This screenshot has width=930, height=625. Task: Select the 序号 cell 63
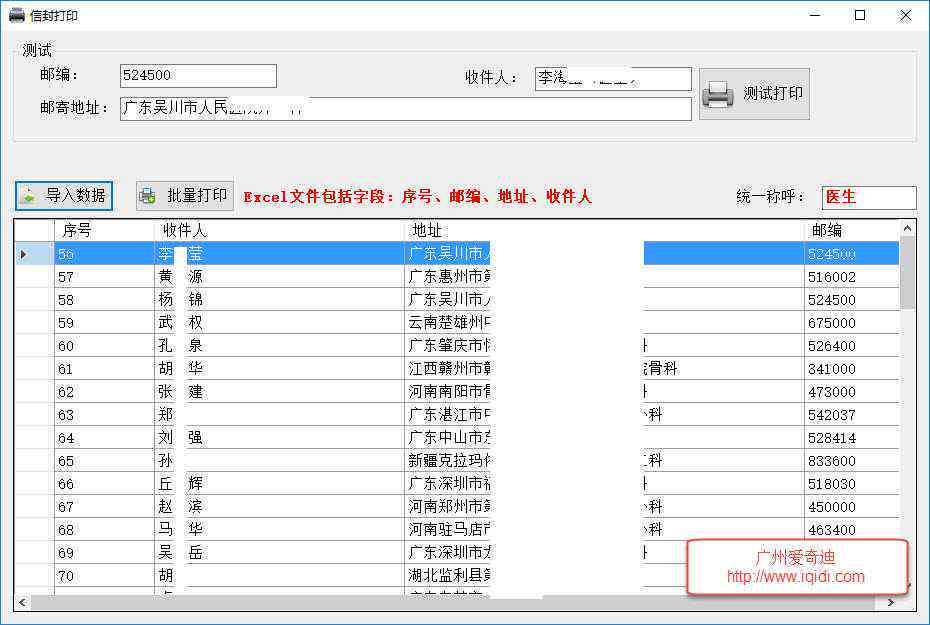point(104,415)
